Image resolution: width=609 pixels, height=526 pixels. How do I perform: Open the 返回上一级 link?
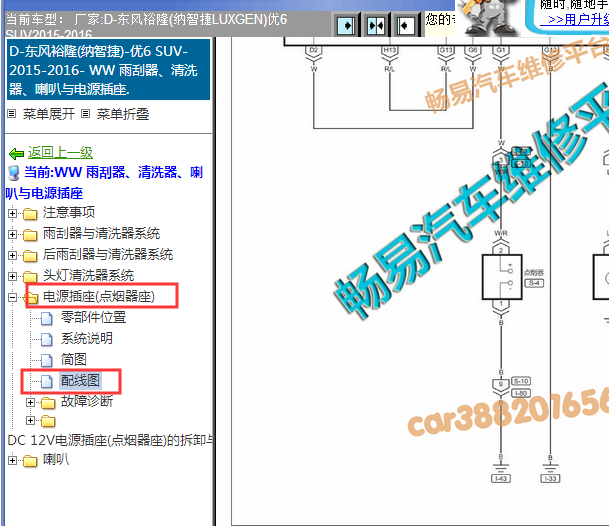[x=60, y=152]
